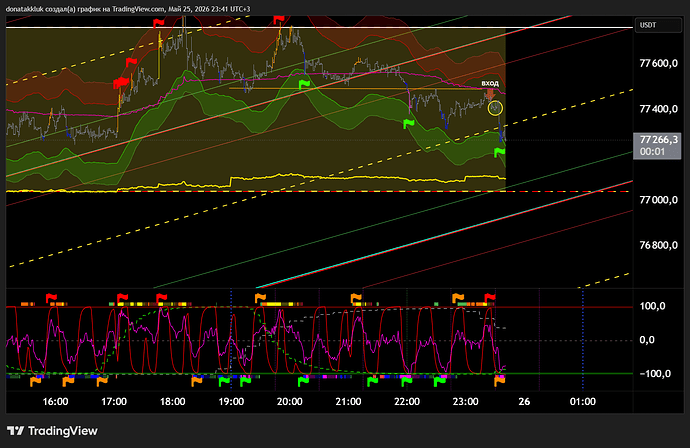Screen dimensions: 690x448
Task: Click the 17:00 time axis label
Action: coord(114,401)
